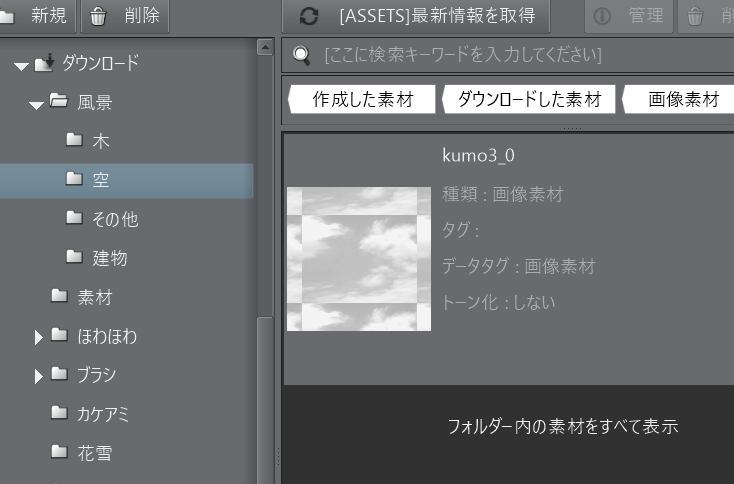This screenshot has height=484, width=734.
Task: Click the download folder icon beside ダウンロード
Action: [x=45, y=63]
